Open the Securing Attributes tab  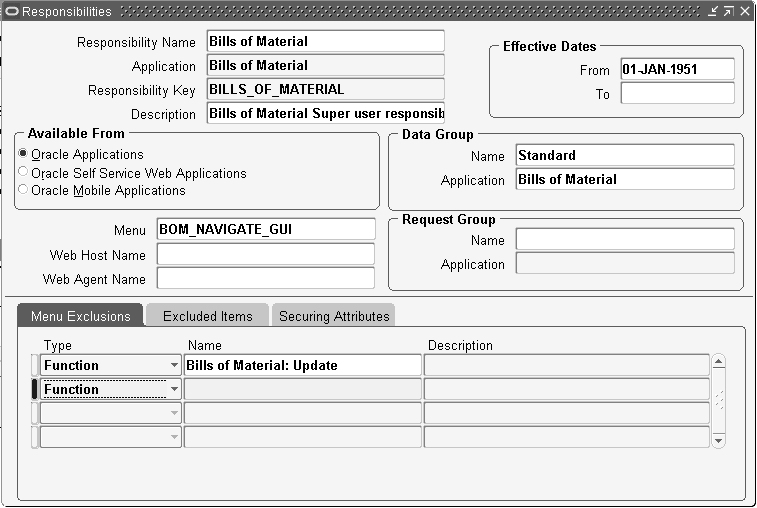[x=334, y=316]
